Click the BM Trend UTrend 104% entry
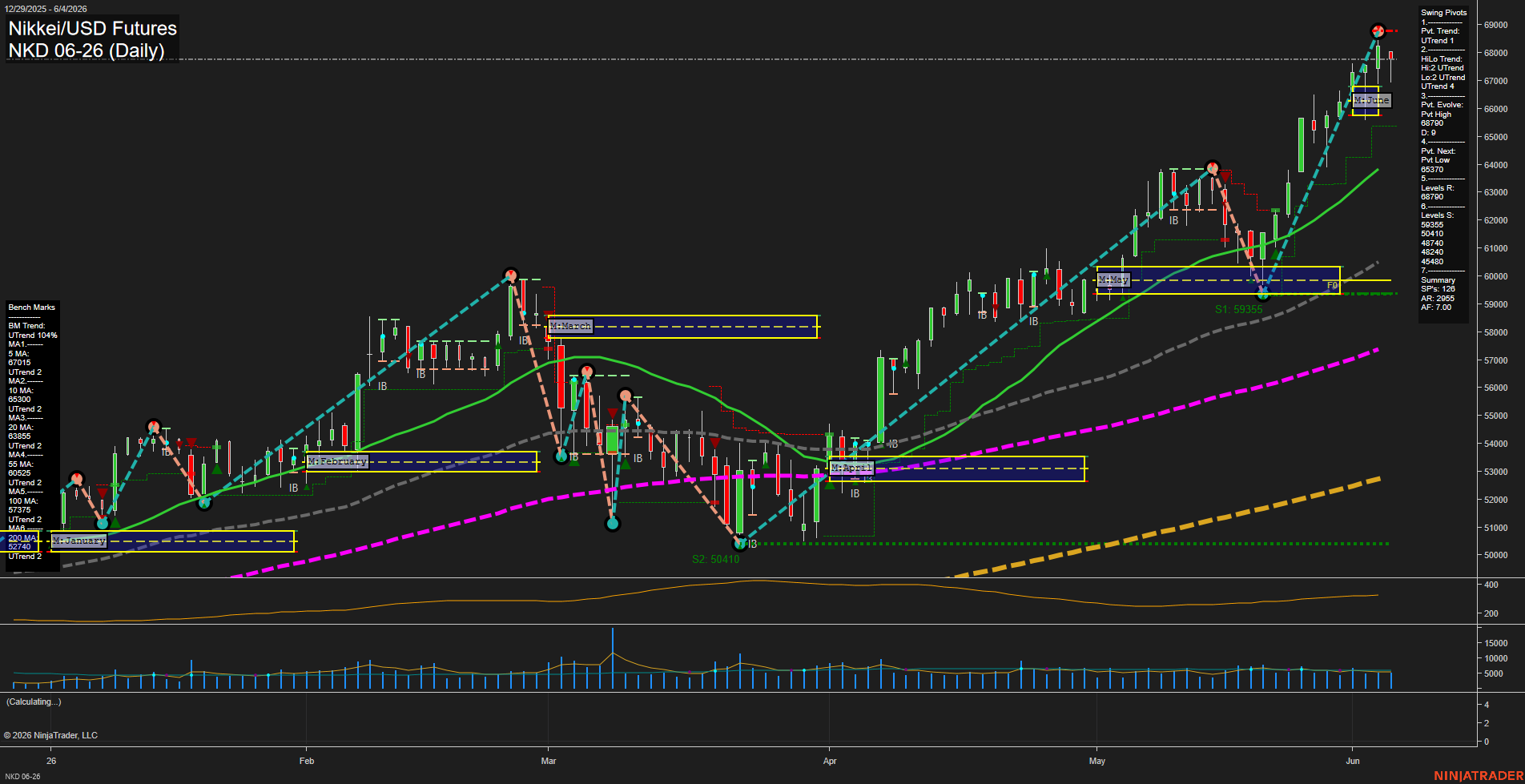 coord(33,336)
